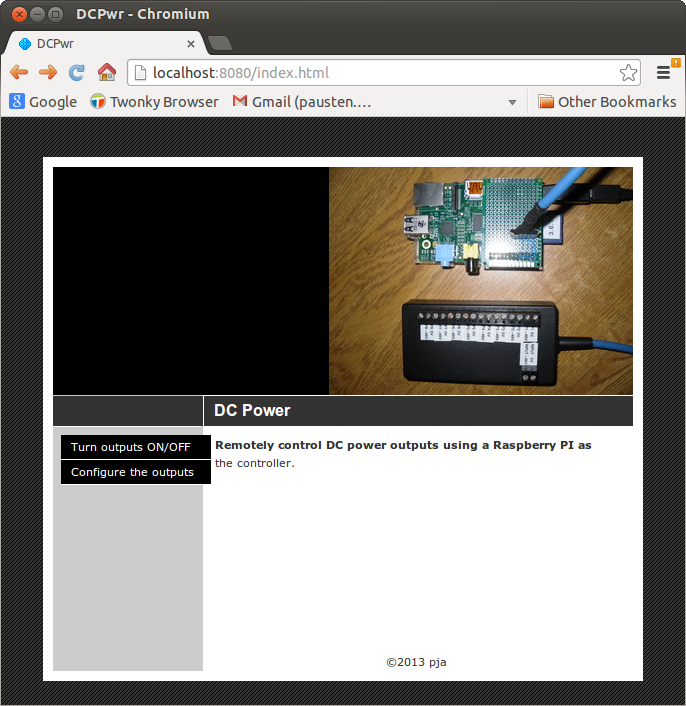Open the Twonky Browser bookmark
The height and width of the screenshot is (706, 686).
click(x=154, y=102)
